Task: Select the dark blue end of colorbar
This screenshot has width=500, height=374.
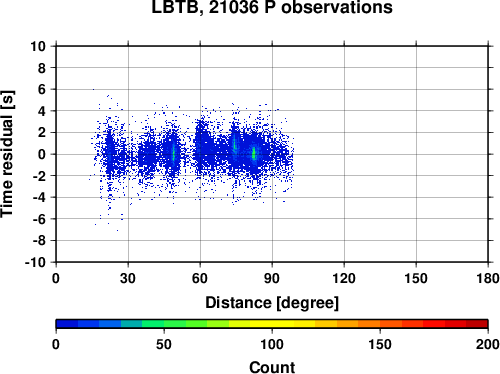Action: click(67, 324)
